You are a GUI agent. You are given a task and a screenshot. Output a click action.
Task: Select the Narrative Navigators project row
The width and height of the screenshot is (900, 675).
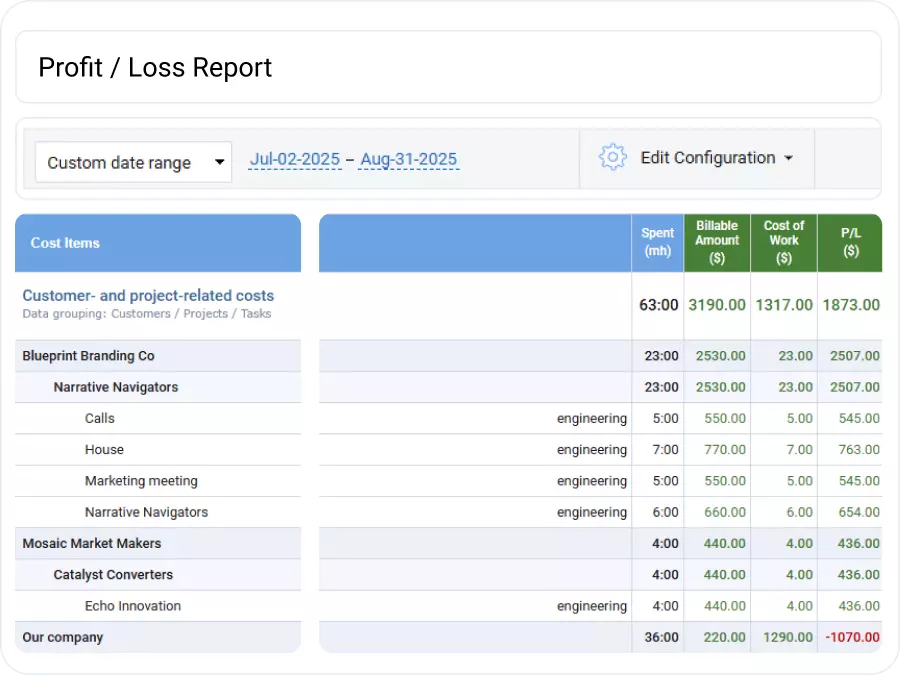[118, 387]
